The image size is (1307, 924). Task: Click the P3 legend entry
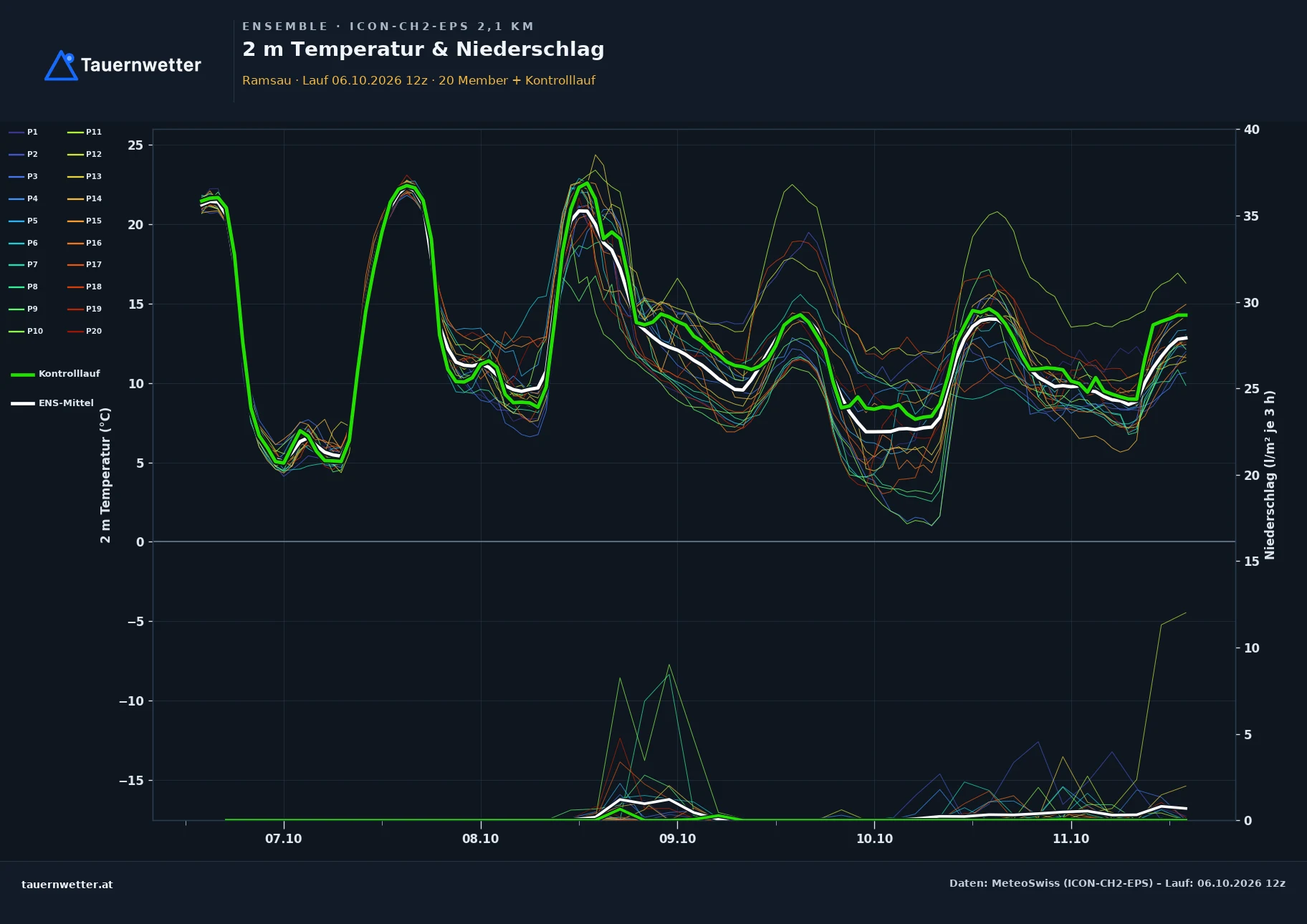tap(24, 177)
